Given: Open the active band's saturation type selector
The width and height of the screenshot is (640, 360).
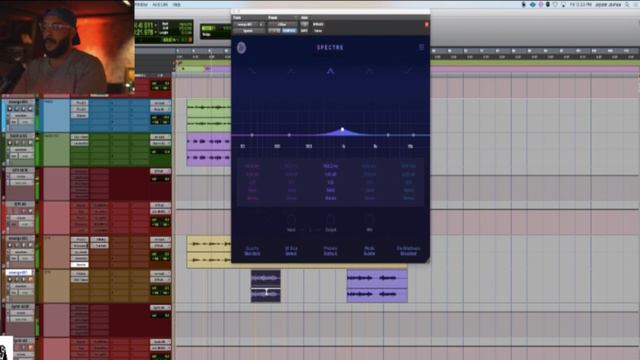Looking at the screenshot, I should 330,198.
